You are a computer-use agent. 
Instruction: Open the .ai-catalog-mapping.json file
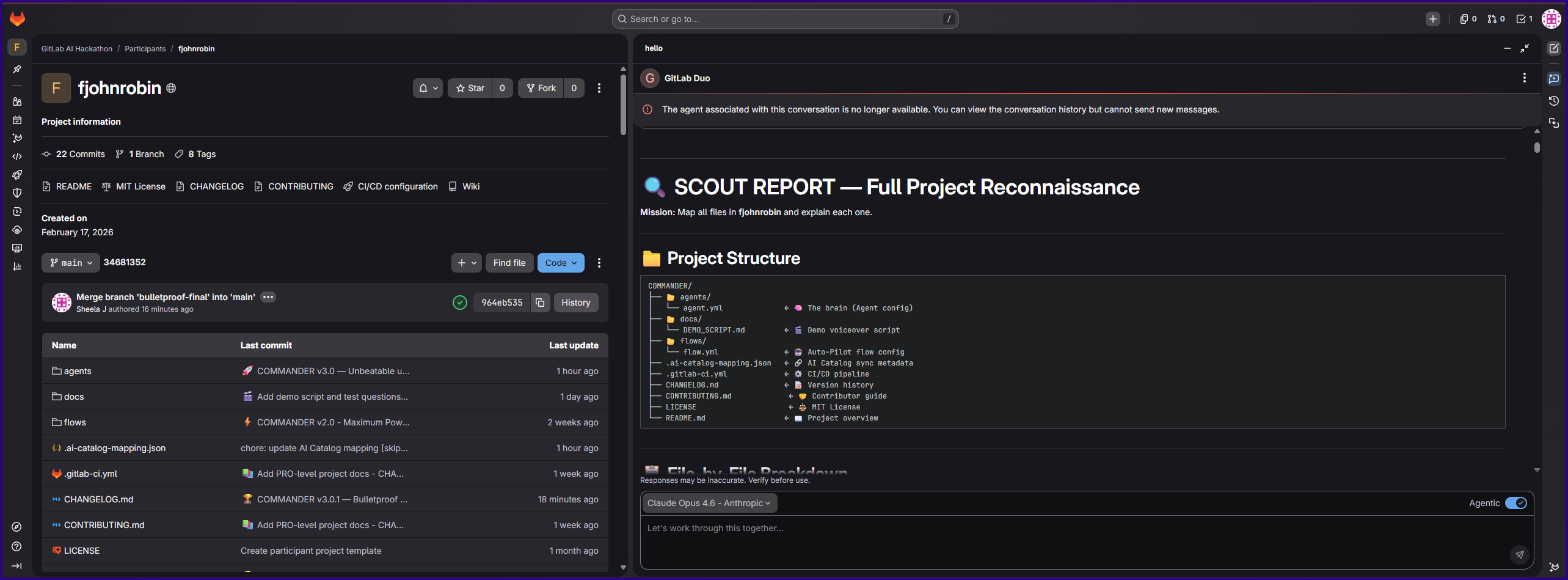pyautogui.click(x=115, y=448)
